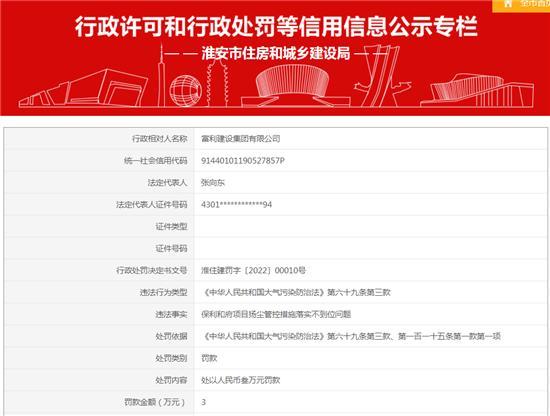
Task: Select legal representative name 张向东
Action: (x=213, y=182)
